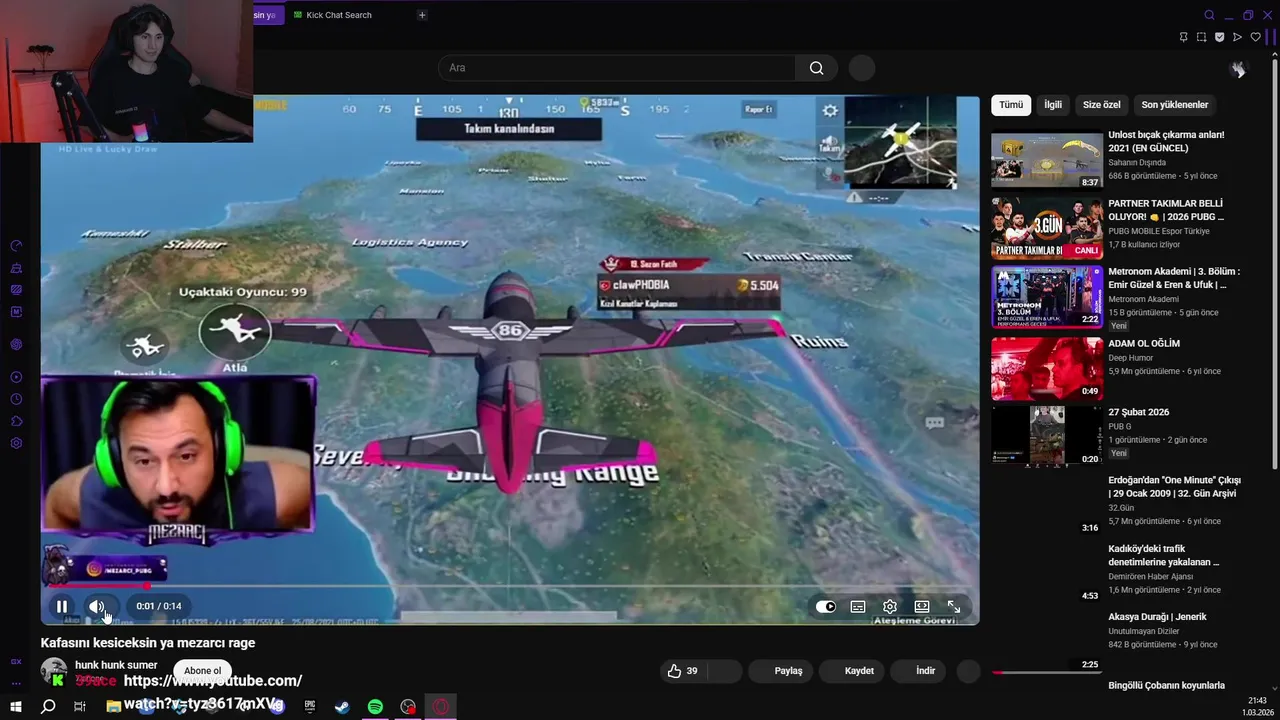Open the ad blocker shield icon

(1220, 37)
